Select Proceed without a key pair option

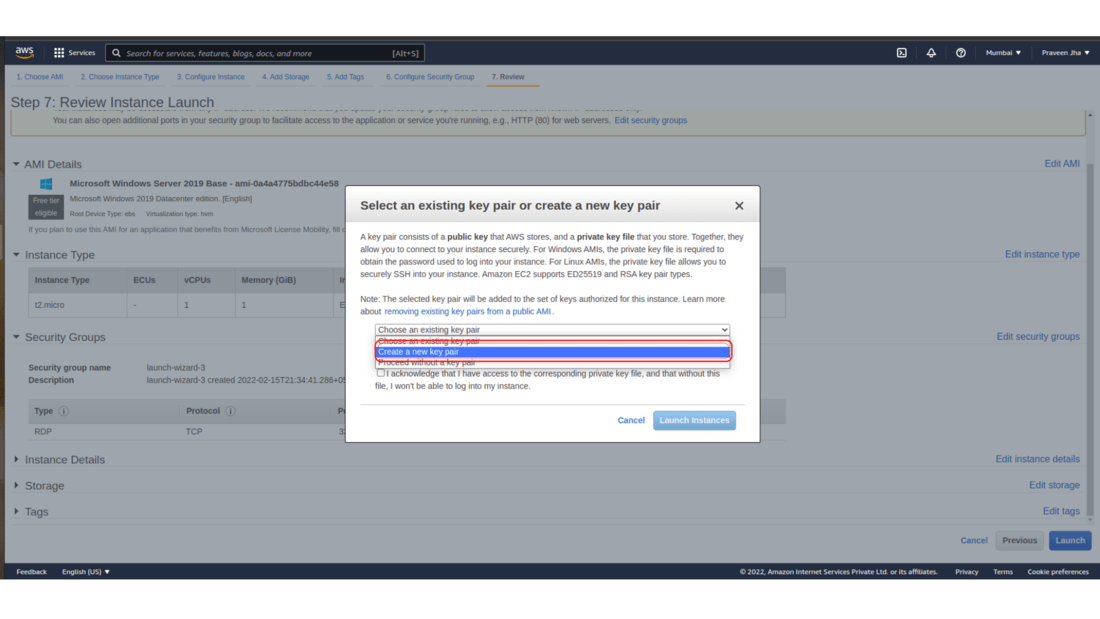552,363
